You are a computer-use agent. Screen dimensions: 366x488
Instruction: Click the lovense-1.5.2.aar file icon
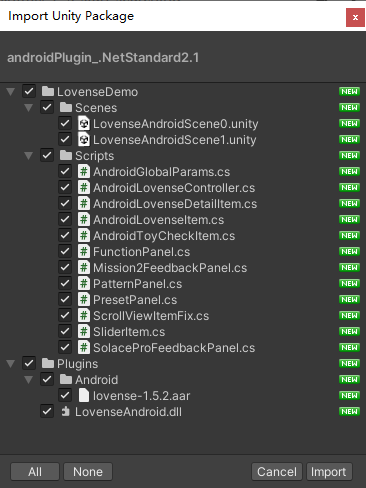coord(84,396)
